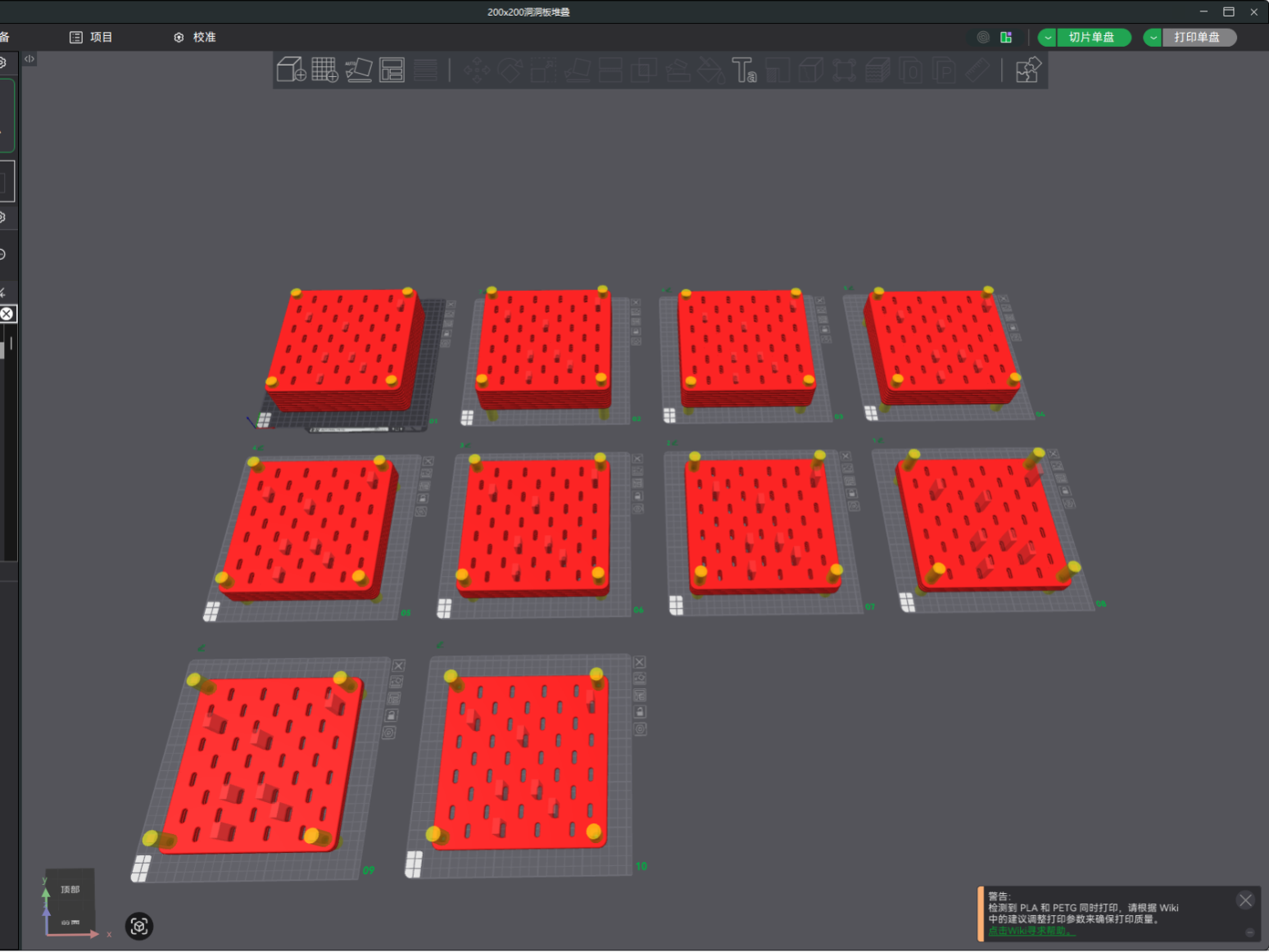Toggle the lock on plate 08
The width and height of the screenshot is (1269, 952).
coord(1066,491)
